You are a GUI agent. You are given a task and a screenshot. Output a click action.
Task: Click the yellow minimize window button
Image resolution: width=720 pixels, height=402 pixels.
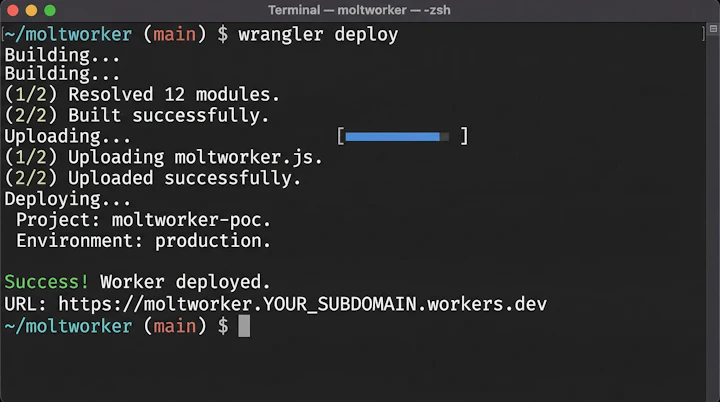click(31, 10)
